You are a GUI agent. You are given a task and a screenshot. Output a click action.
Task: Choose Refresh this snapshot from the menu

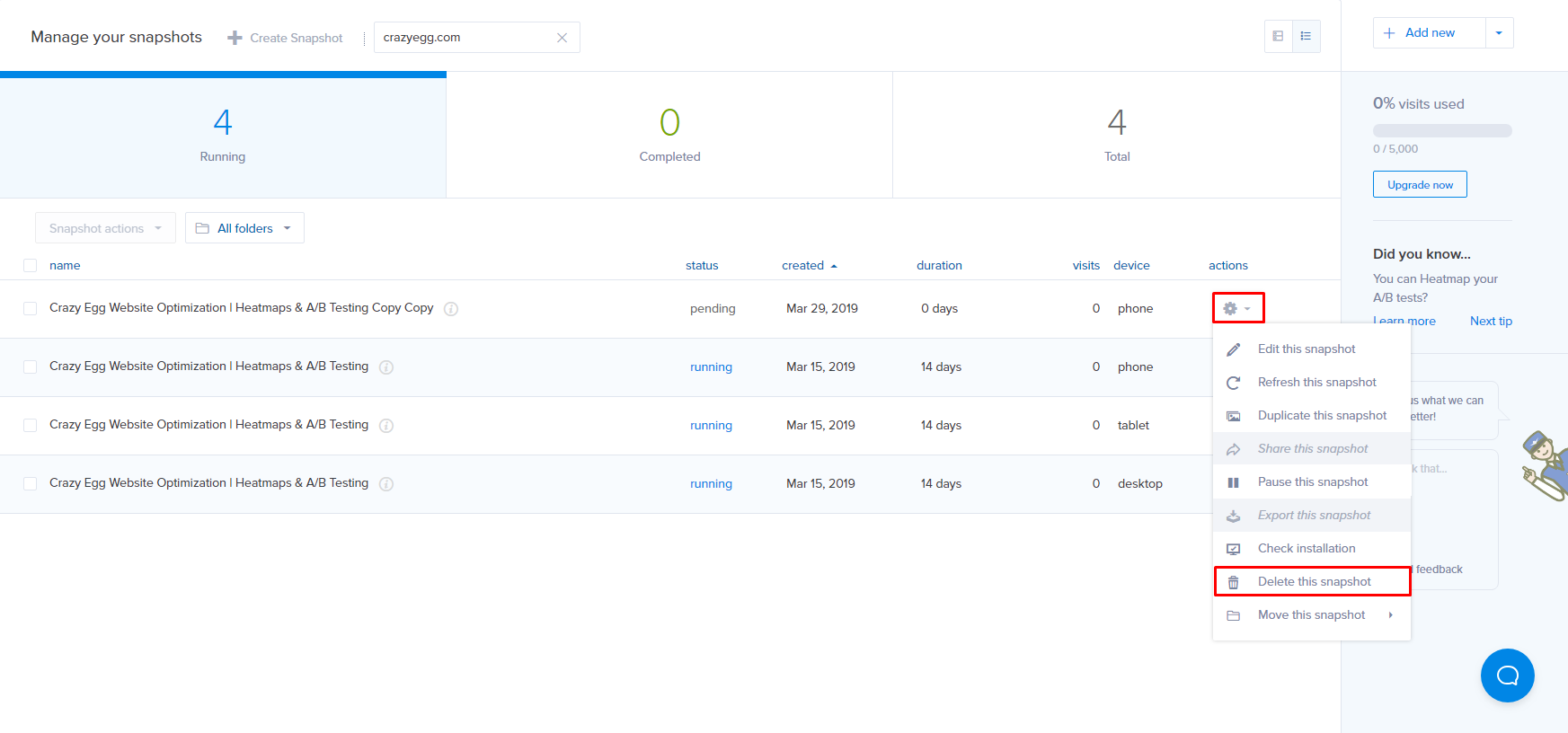[1312, 383]
